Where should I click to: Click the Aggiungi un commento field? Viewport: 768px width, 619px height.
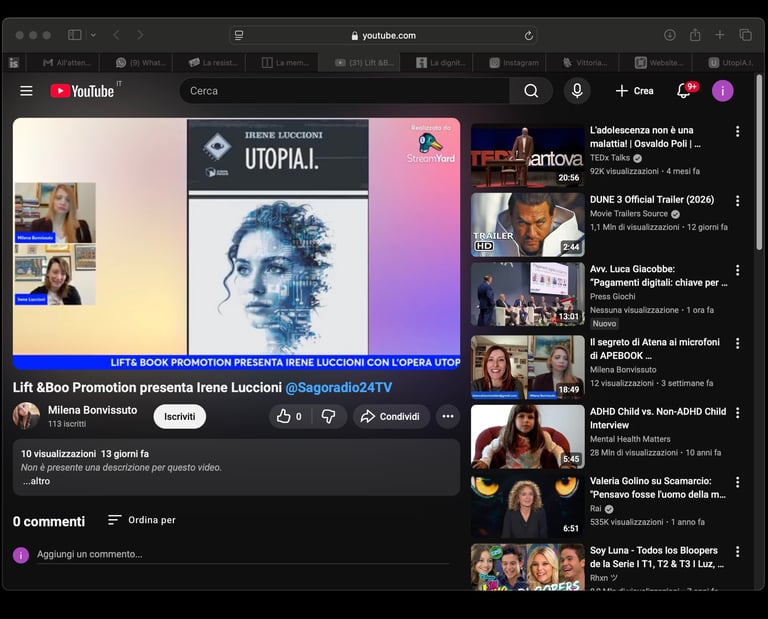pyautogui.click(x=243, y=554)
